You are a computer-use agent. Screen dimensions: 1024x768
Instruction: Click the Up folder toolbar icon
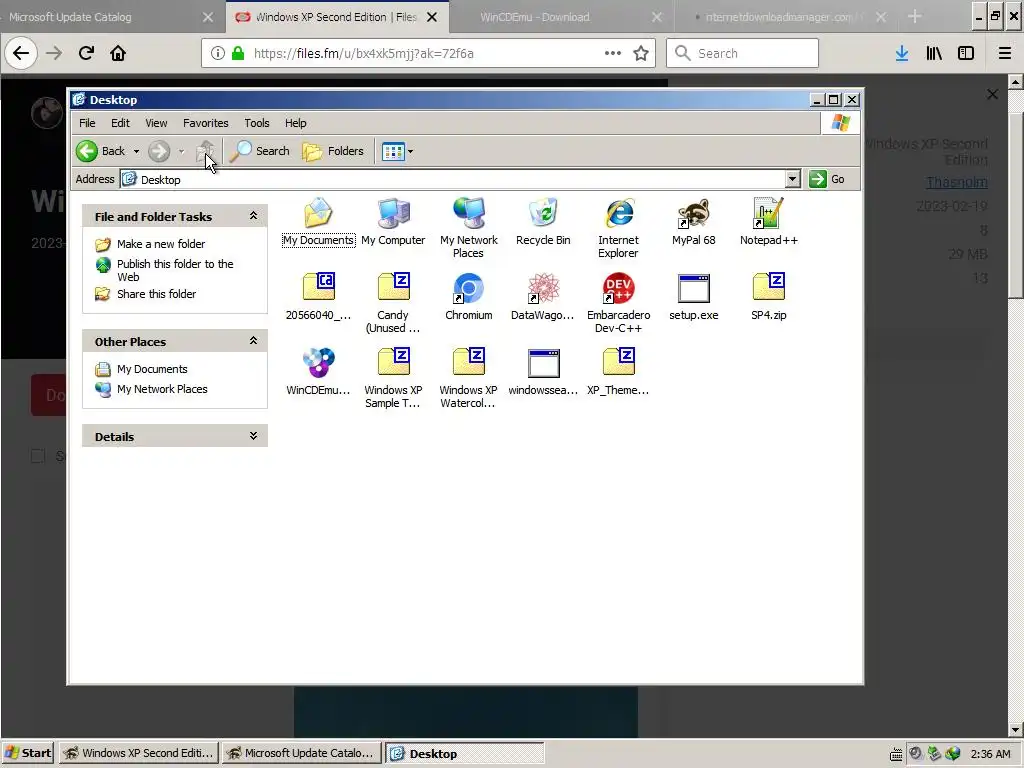coord(205,151)
